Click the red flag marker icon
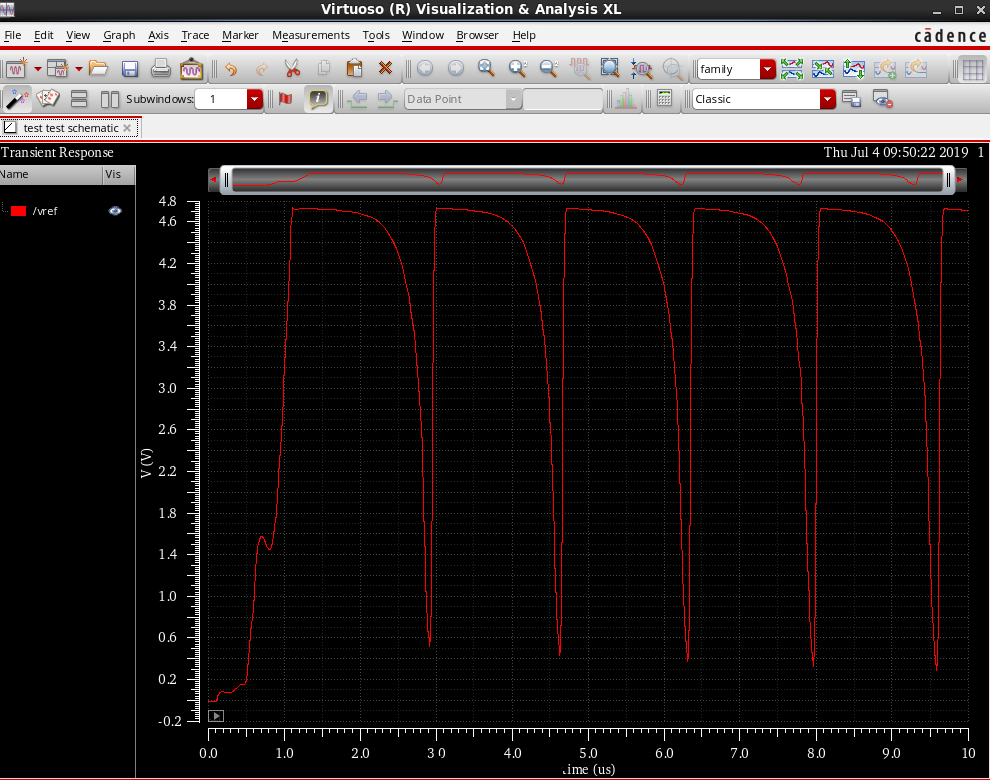This screenshot has width=990, height=780. click(x=285, y=99)
